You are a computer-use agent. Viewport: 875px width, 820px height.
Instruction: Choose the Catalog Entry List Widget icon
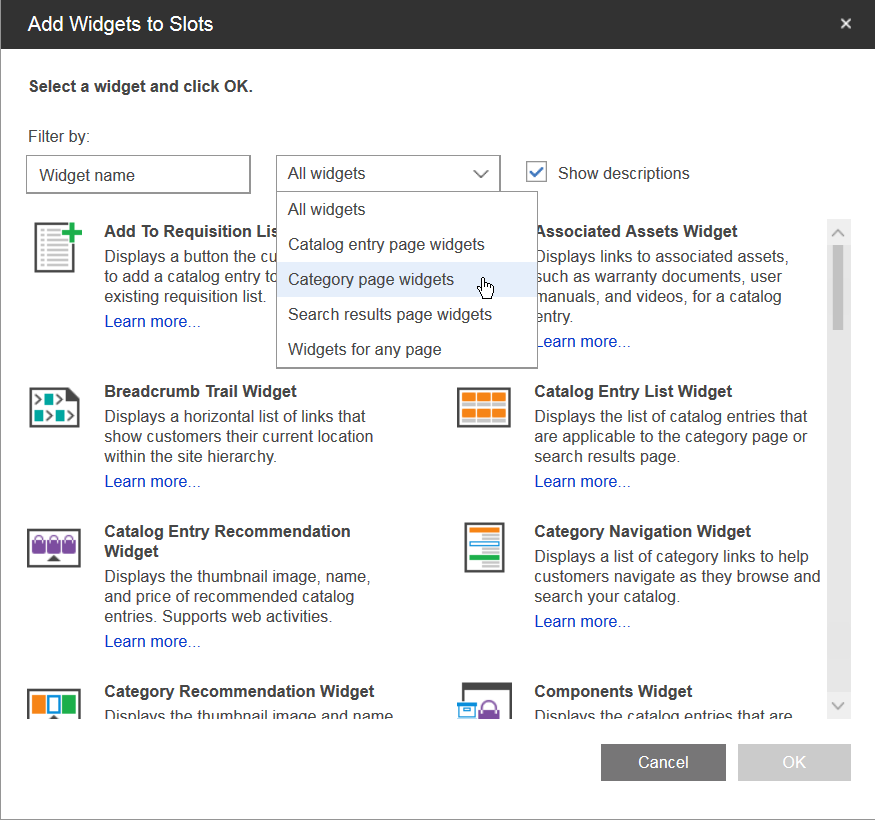[x=484, y=407]
